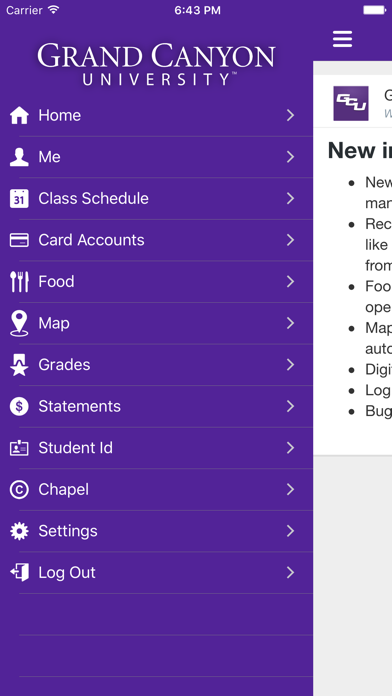
Task: Expand the Chapel row chevron
Action: tap(290, 489)
